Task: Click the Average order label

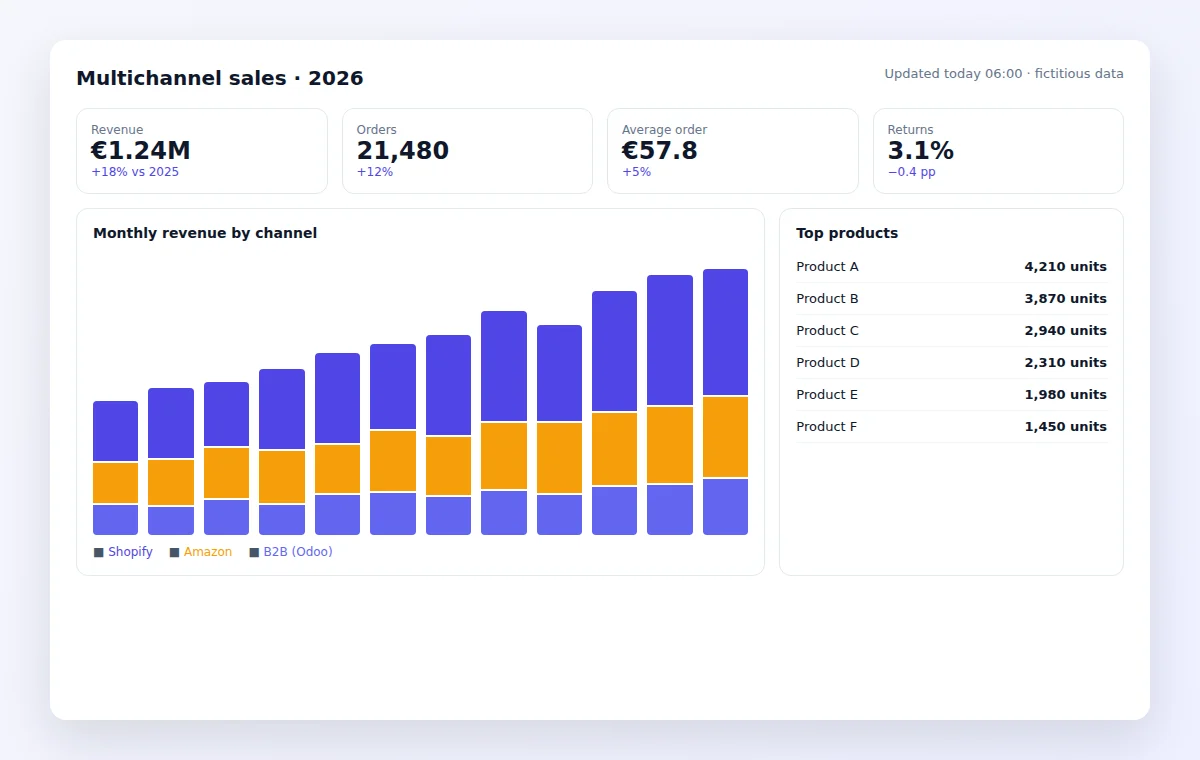Action: tap(665, 130)
